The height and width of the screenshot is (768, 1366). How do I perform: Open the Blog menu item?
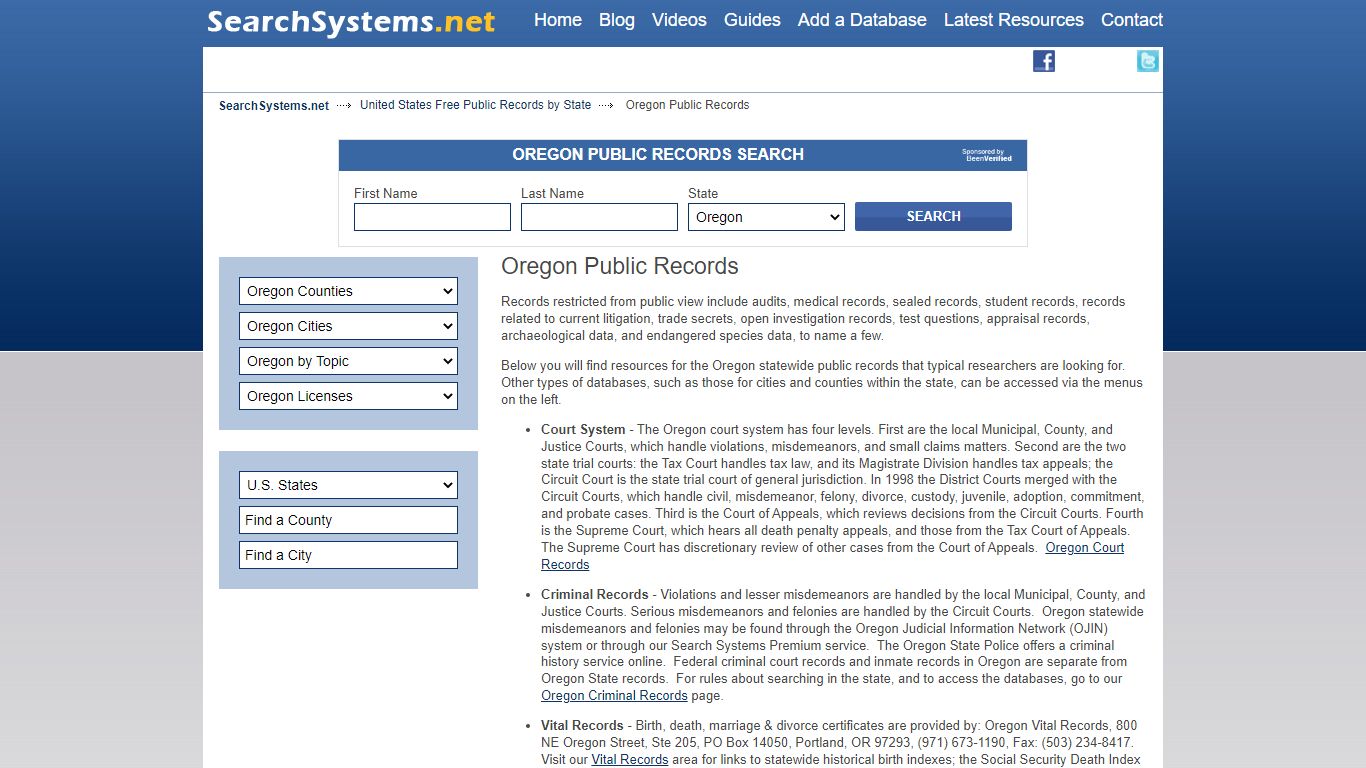617,20
